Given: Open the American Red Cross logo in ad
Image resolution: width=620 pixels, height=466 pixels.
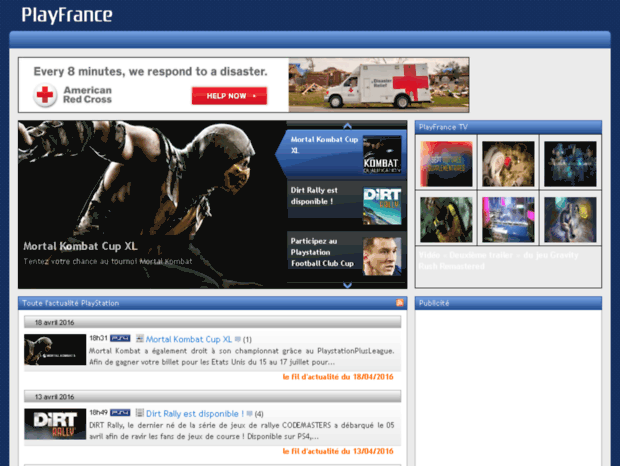Looking at the screenshot, I should click(x=73, y=95).
